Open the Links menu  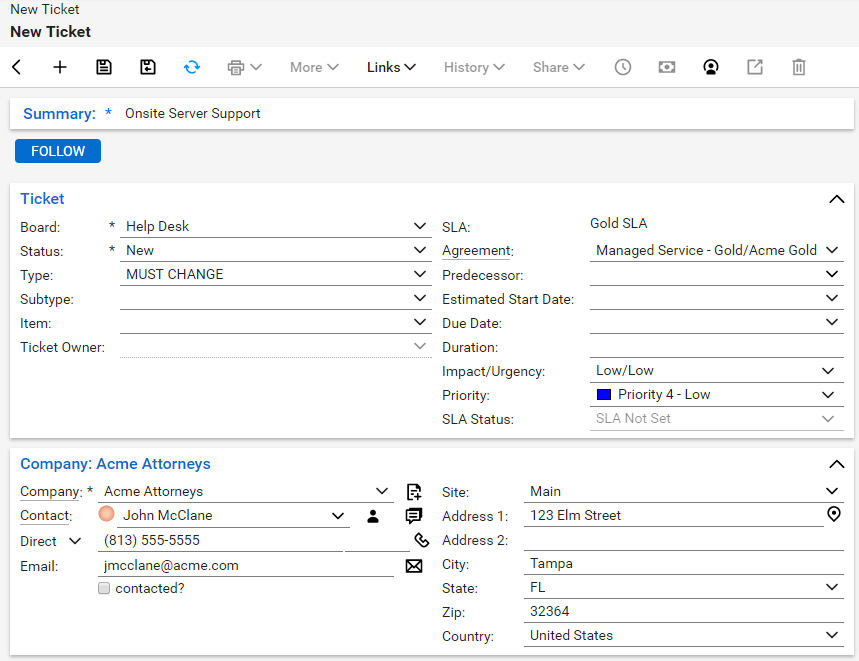coord(391,67)
